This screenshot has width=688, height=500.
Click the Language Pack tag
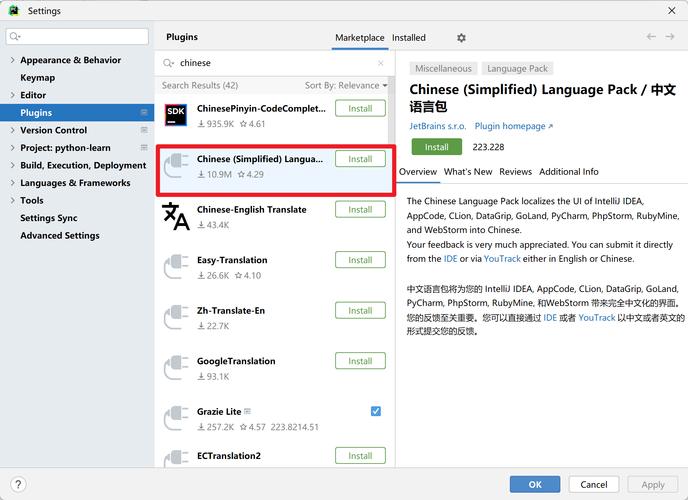click(517, 69)
